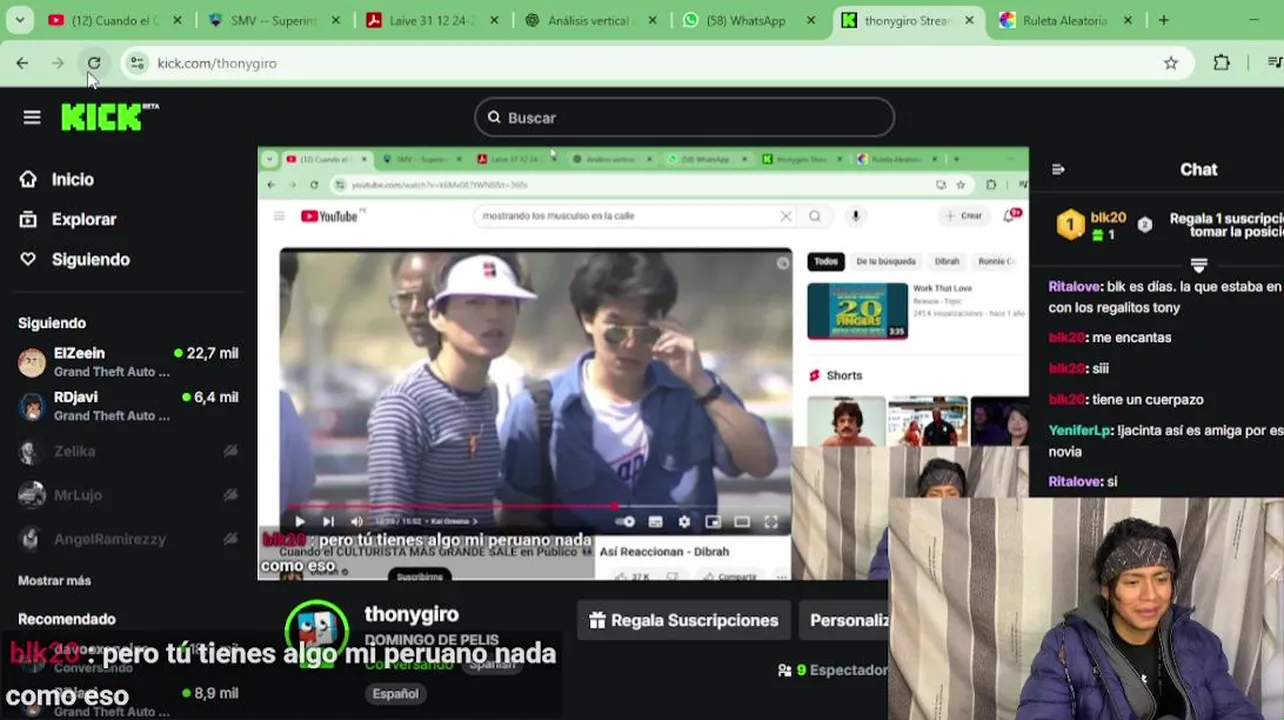Viewport: 1284px width, 720px height.
Task: Click the blk20 username in 'tiene un cuerpazo'
Action: 1066,399
